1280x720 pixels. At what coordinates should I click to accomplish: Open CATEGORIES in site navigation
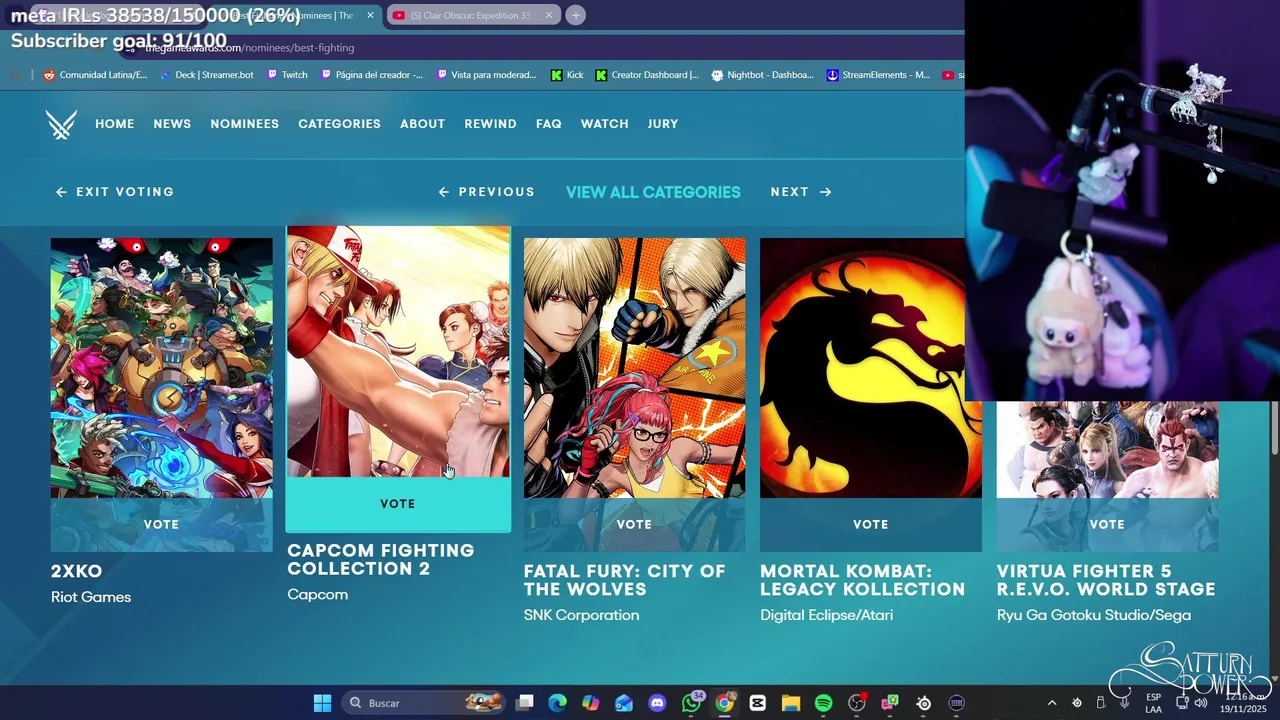point(339,124)
